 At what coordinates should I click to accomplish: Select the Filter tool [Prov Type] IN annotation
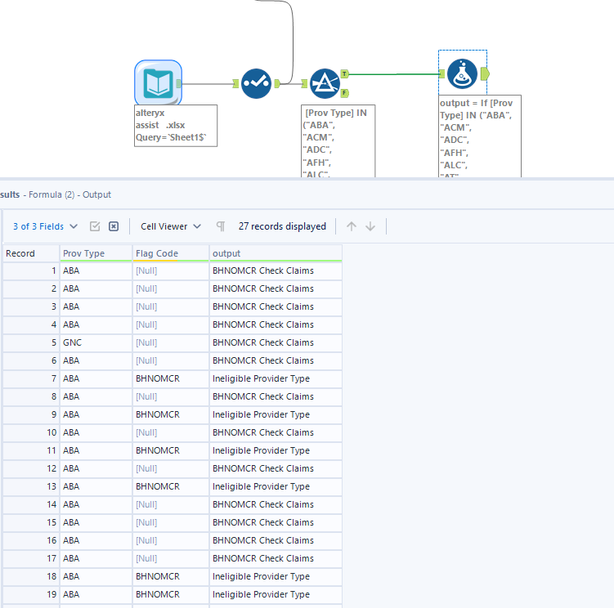338,141
